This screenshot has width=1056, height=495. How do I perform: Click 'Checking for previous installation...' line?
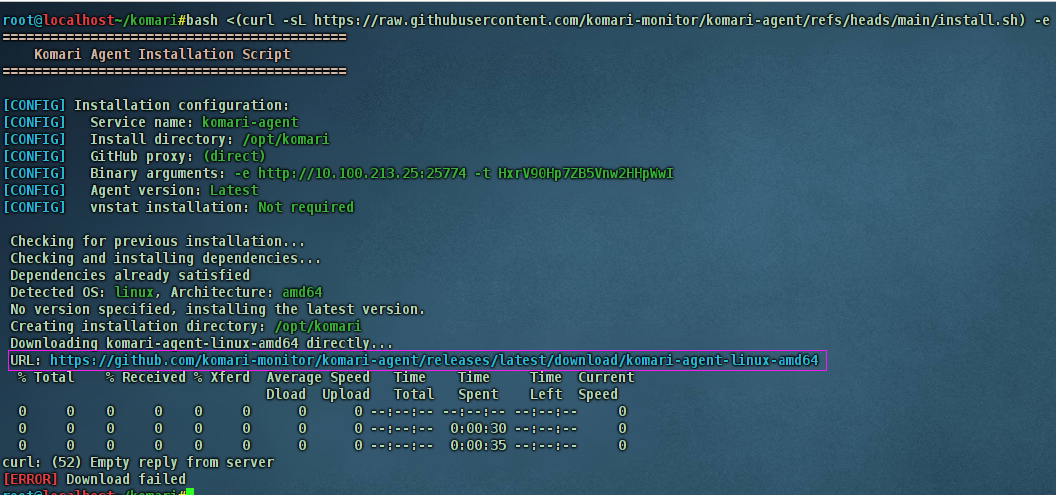coord(158,241)
